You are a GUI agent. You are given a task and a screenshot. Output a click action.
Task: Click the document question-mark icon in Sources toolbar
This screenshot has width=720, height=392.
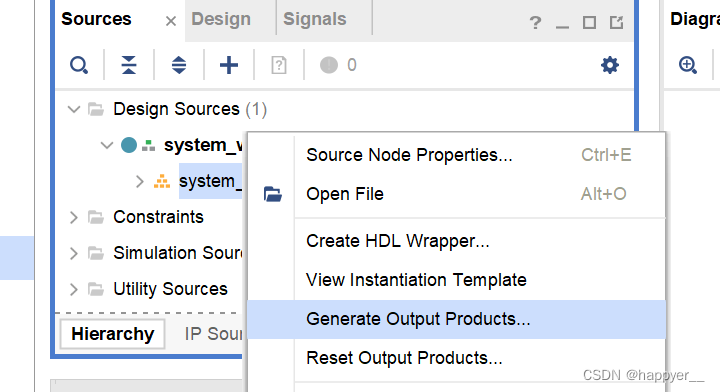279,65
